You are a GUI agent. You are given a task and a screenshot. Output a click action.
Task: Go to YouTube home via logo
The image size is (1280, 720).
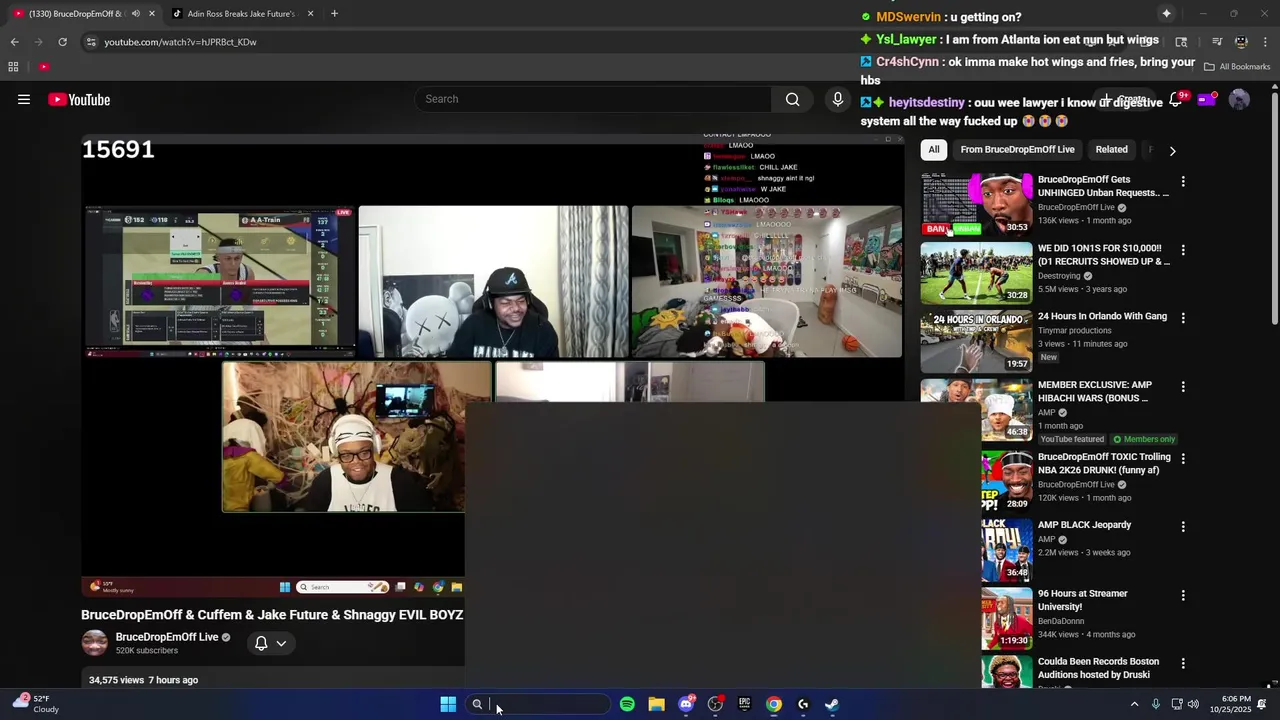pyautogui.click(x=79, y=99)
